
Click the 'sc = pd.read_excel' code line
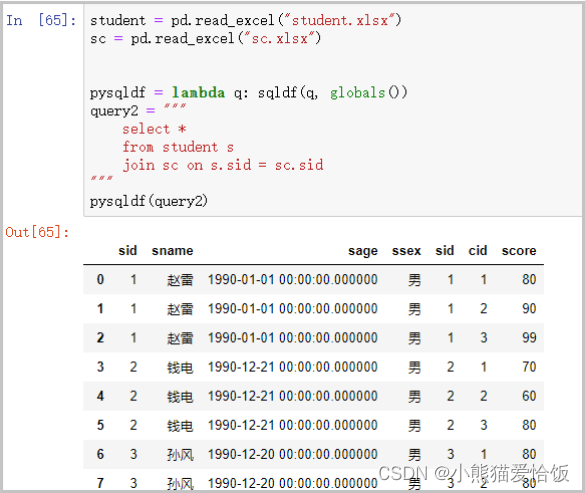[205, 38]
